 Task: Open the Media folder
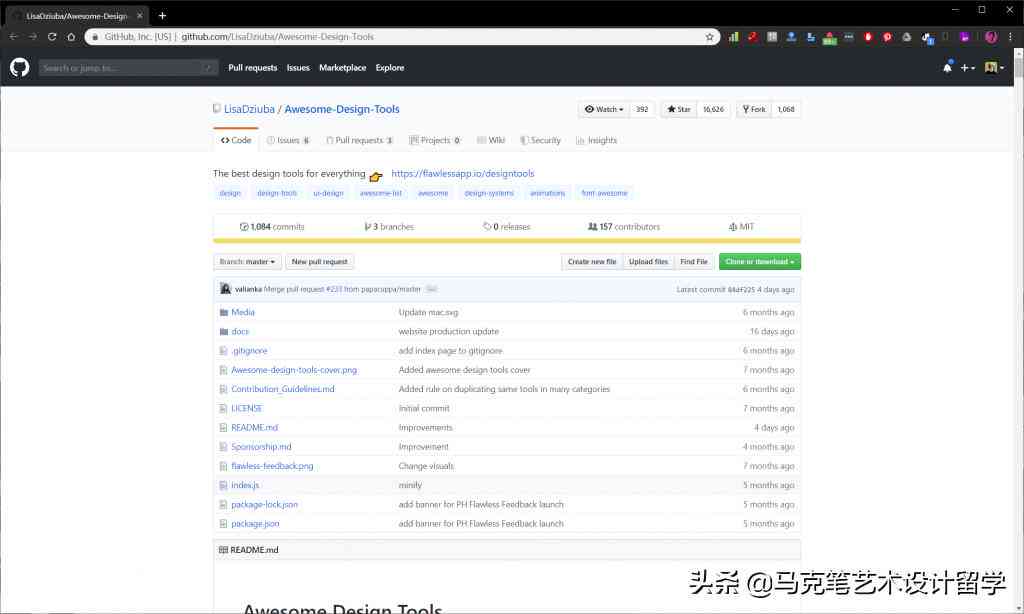click(x=243, y=312)
